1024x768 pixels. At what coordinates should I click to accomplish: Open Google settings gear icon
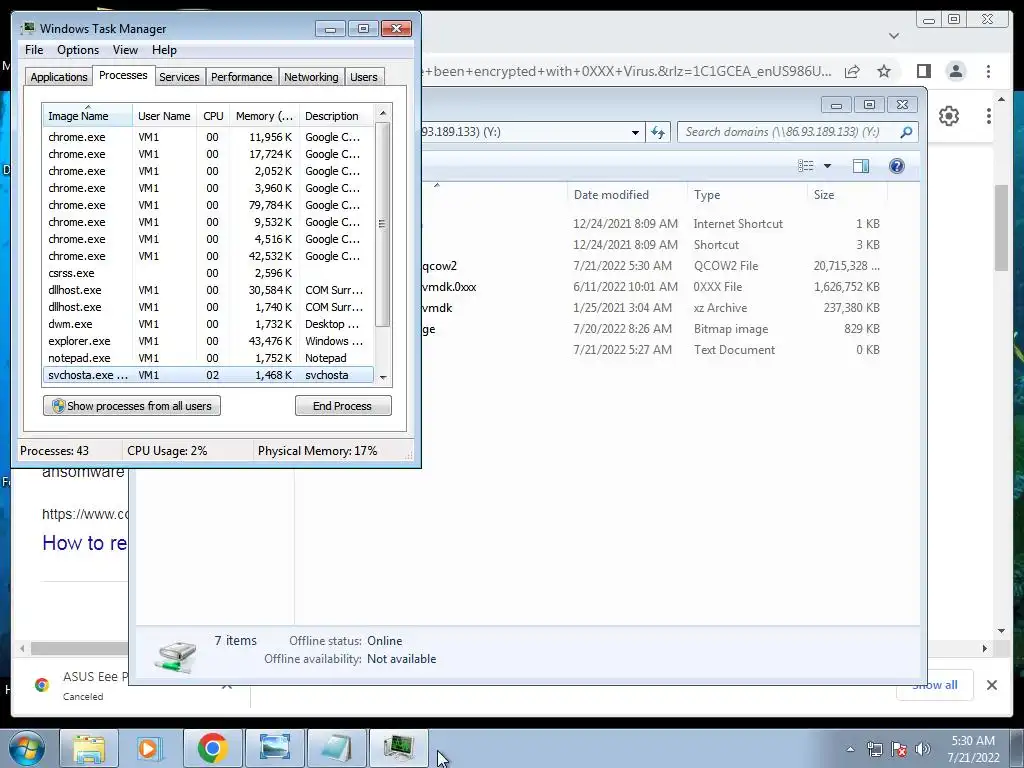[x=949, y=116]
